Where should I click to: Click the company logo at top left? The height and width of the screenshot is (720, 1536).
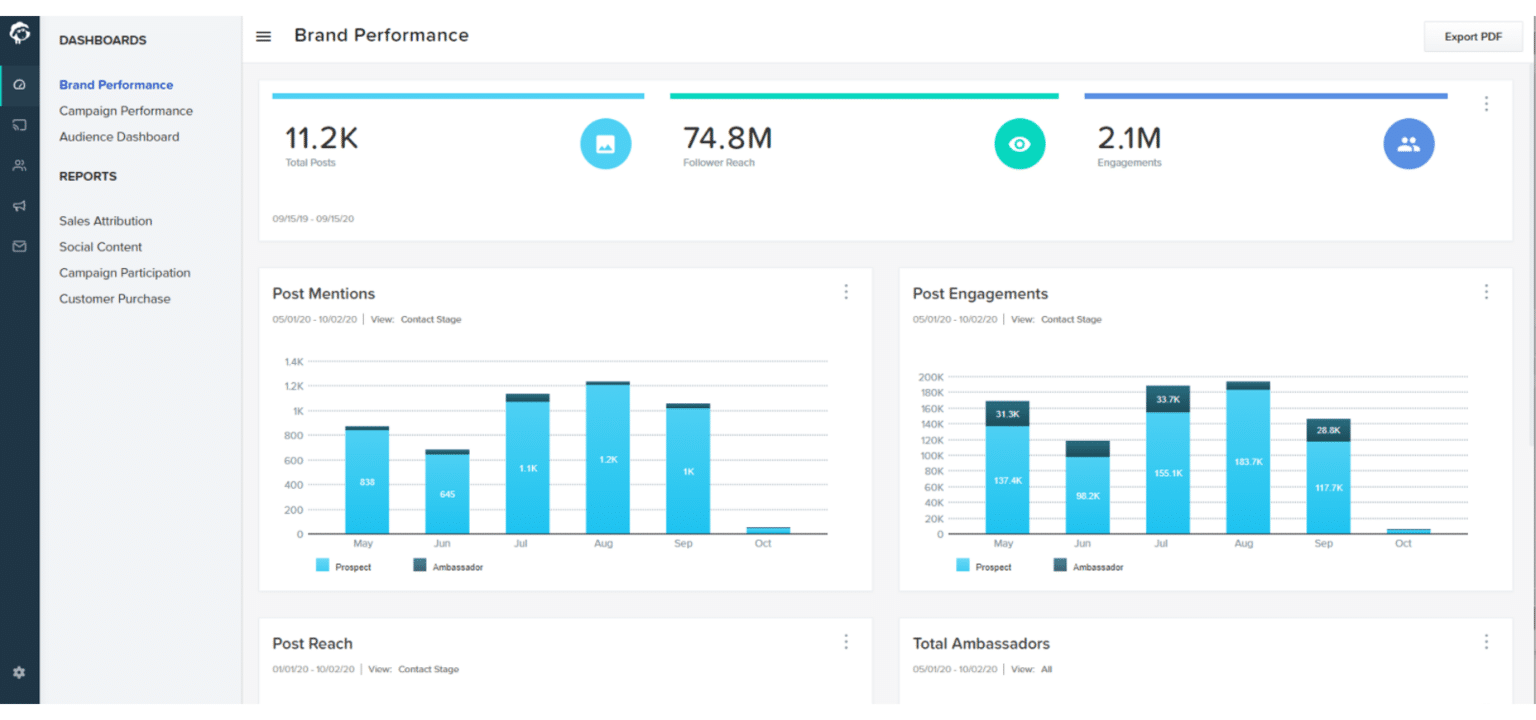tap(19, 33)
